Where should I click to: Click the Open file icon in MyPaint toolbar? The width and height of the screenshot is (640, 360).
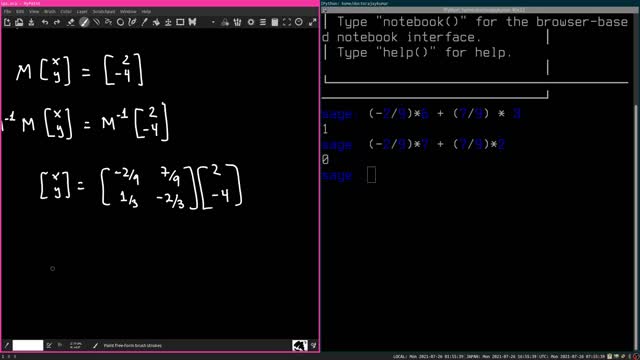[19, 22]
